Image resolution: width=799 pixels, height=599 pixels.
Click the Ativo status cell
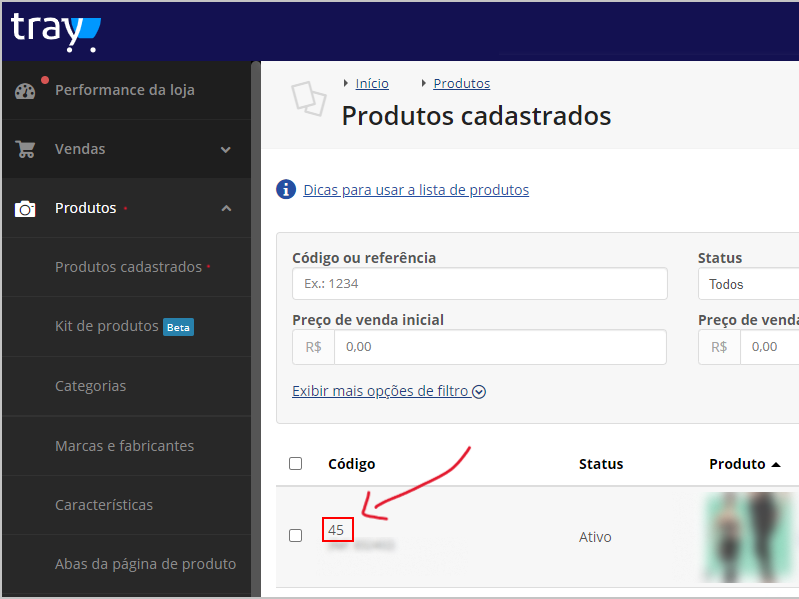(595, 537)
